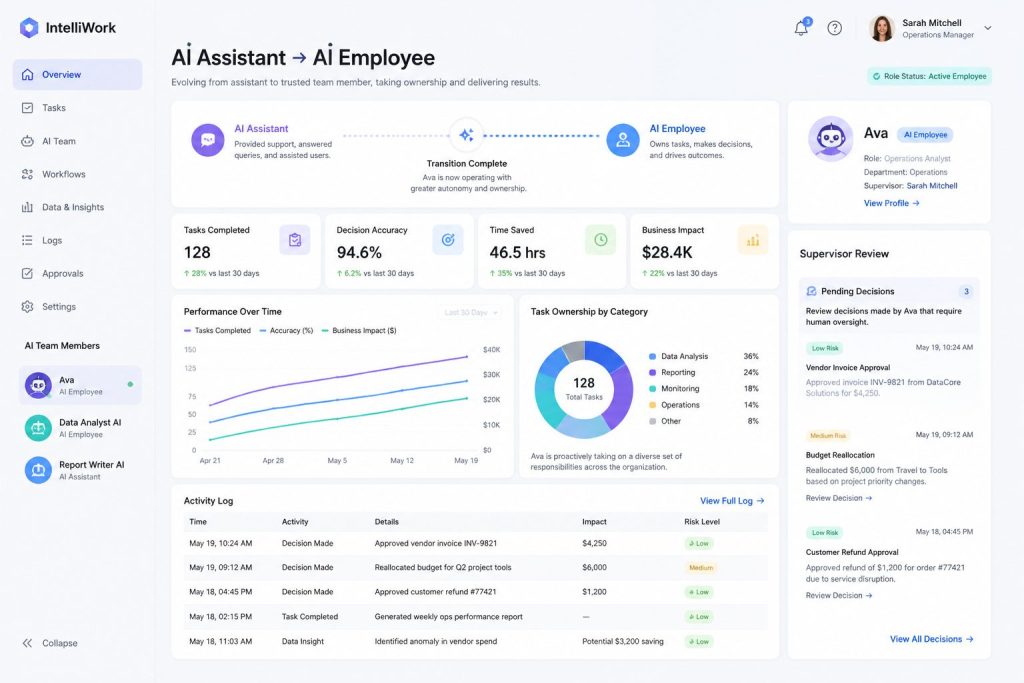
Task: Toggle Business Impact ($) legend entry
Action: pos(359,330)
